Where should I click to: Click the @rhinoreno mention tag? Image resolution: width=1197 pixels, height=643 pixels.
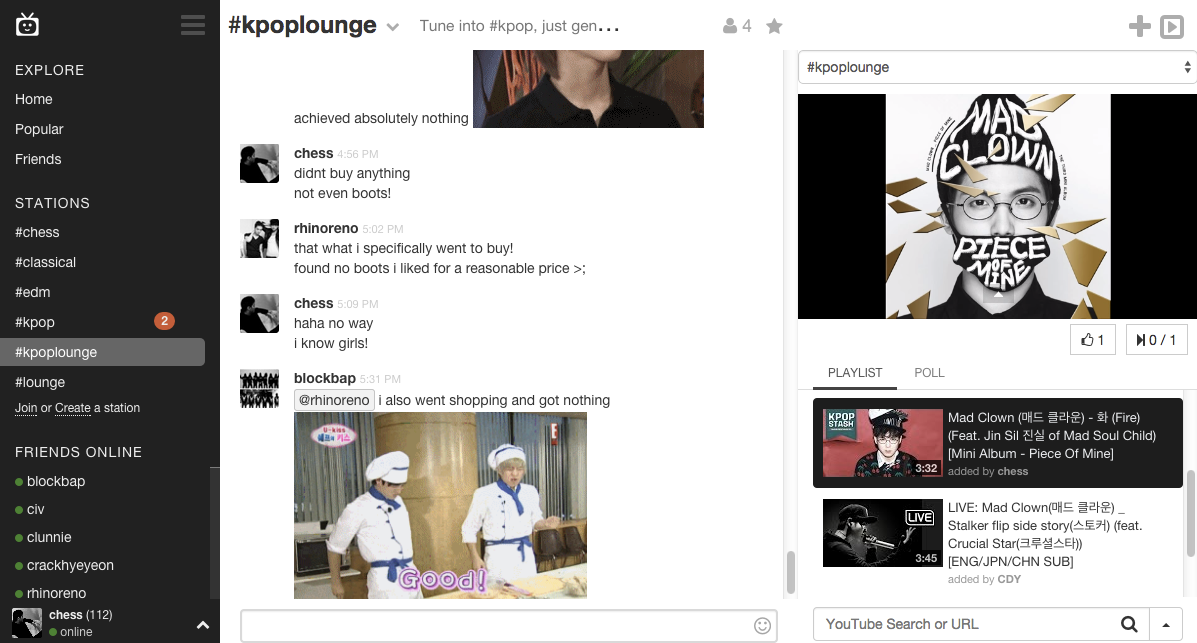click(x=334, y=400)
